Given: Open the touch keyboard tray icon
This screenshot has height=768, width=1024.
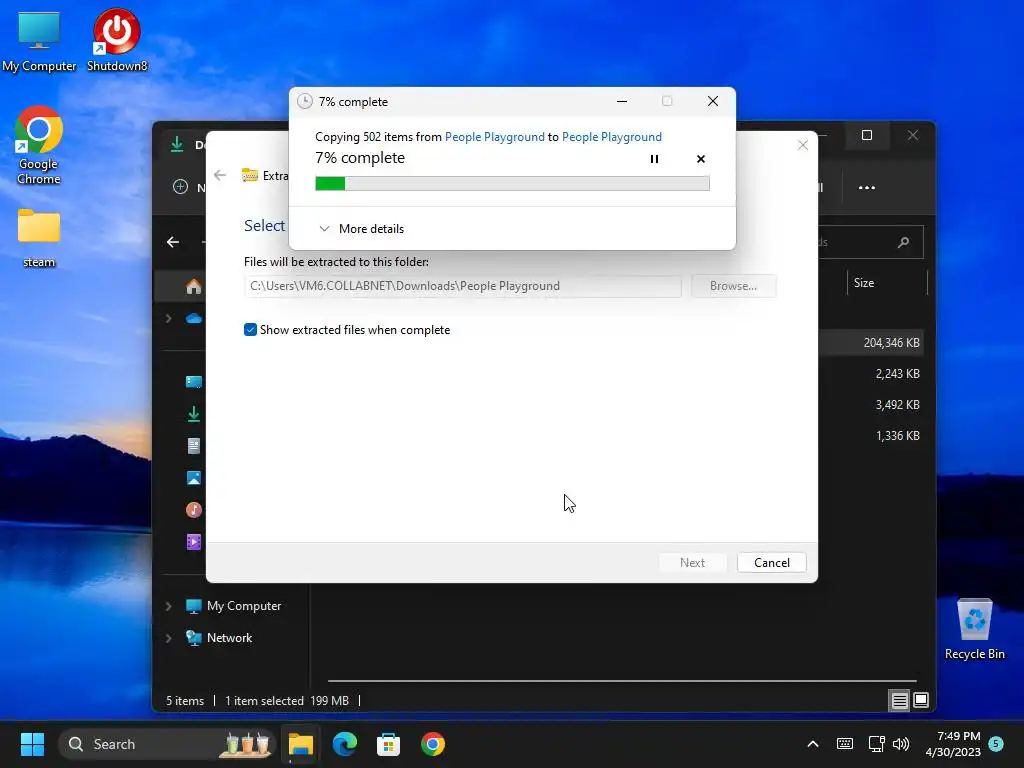Looking at the screenshot, I should [844, 744].
